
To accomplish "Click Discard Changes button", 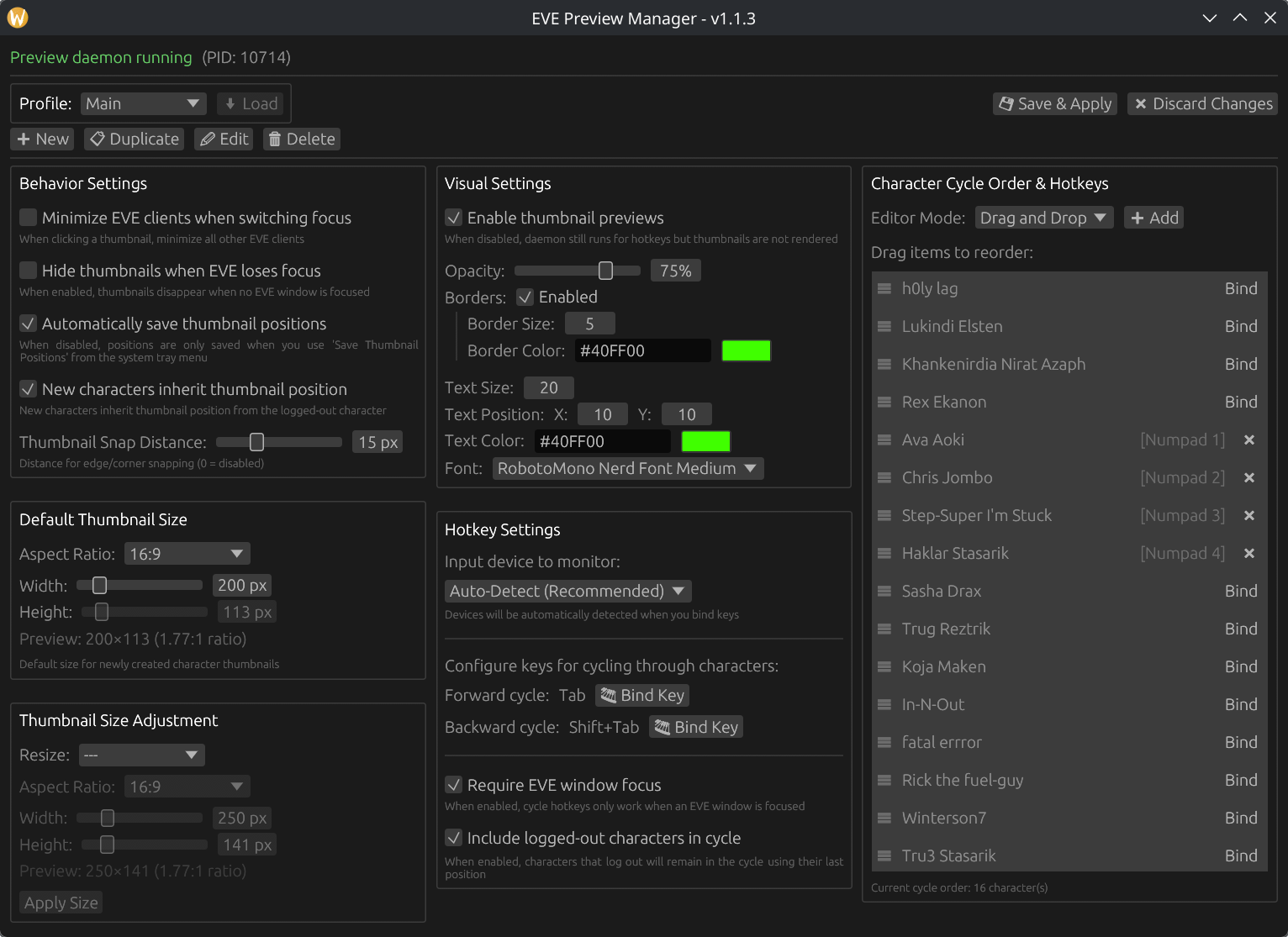I will 1202,103.
